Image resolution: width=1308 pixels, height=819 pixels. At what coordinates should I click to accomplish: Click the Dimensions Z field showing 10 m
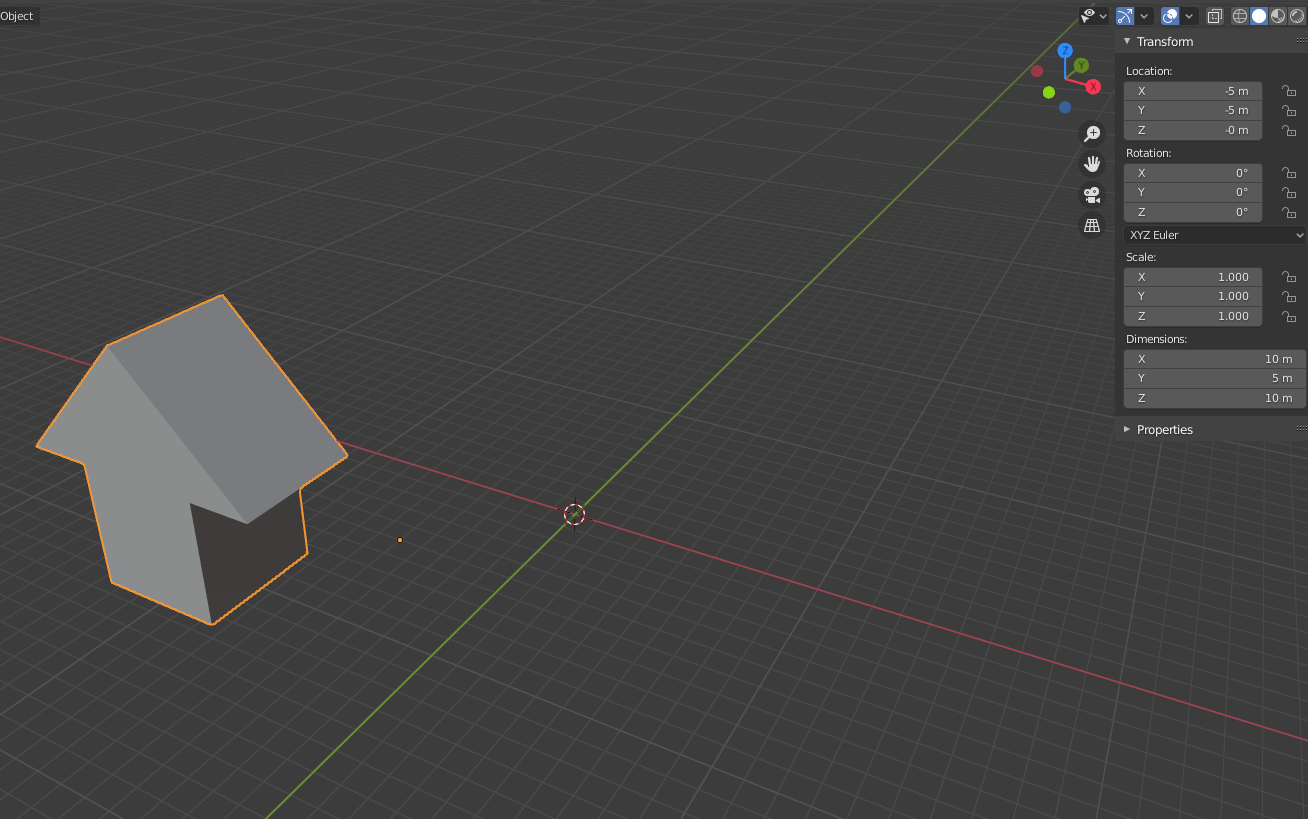pyautogui.click(x=1215, y=399)
